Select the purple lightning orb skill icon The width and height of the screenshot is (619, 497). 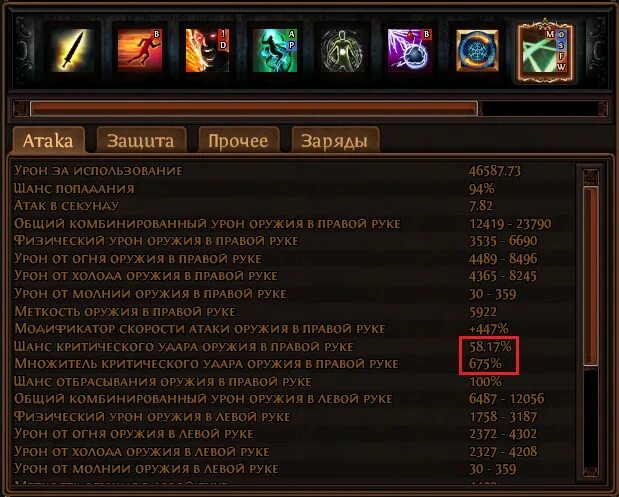[409, 50]
